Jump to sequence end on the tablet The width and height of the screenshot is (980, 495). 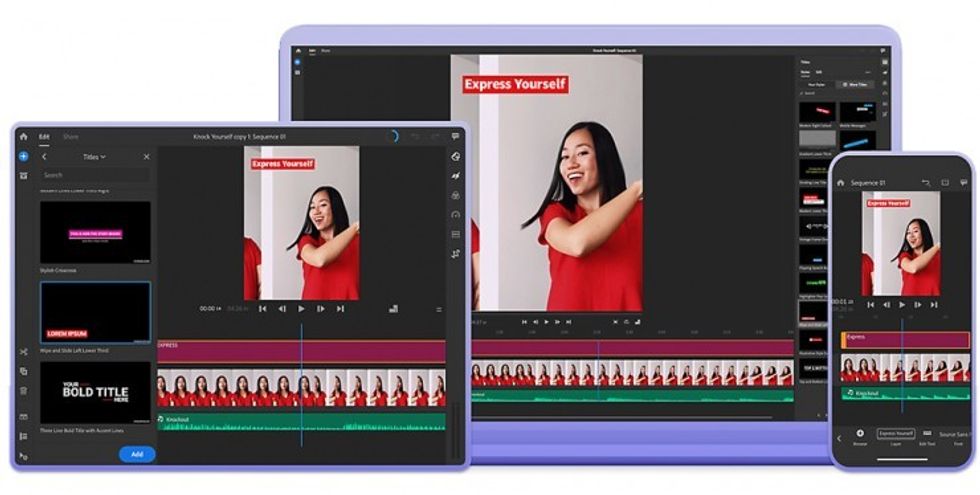tap(340, 309)
